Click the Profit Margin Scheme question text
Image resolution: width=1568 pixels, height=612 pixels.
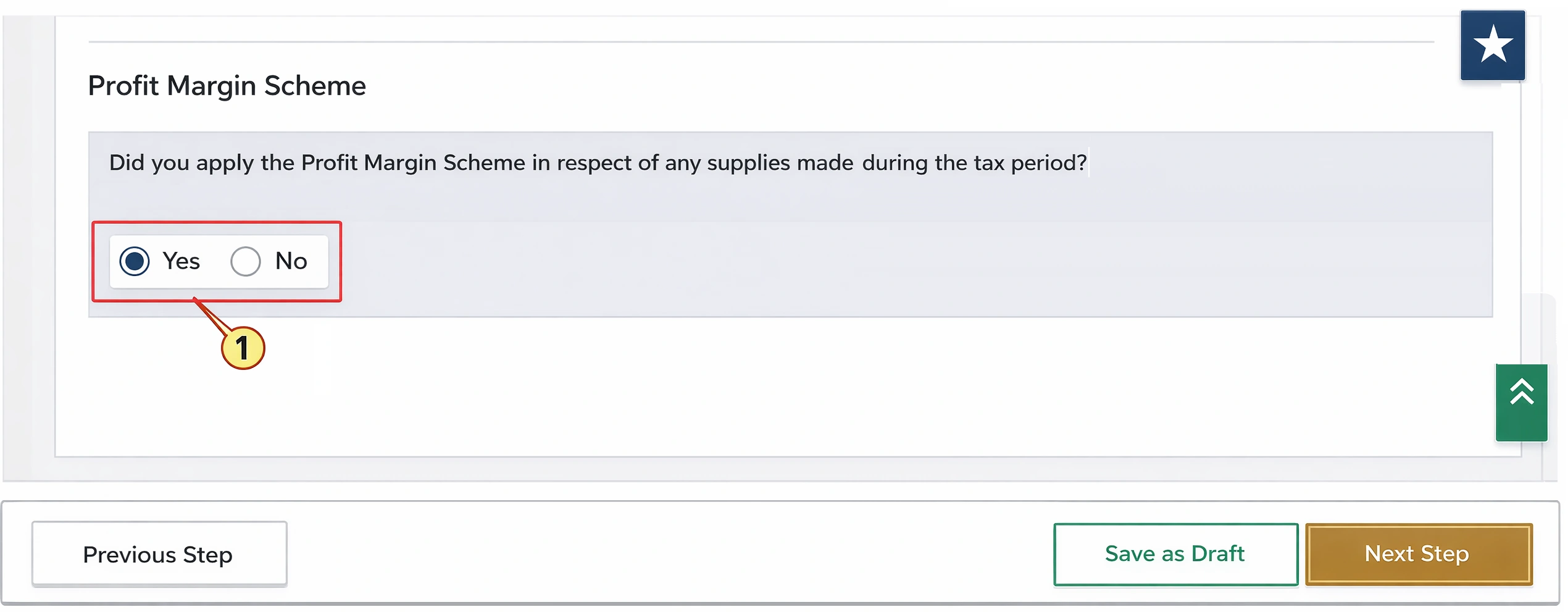coord(597,162)
